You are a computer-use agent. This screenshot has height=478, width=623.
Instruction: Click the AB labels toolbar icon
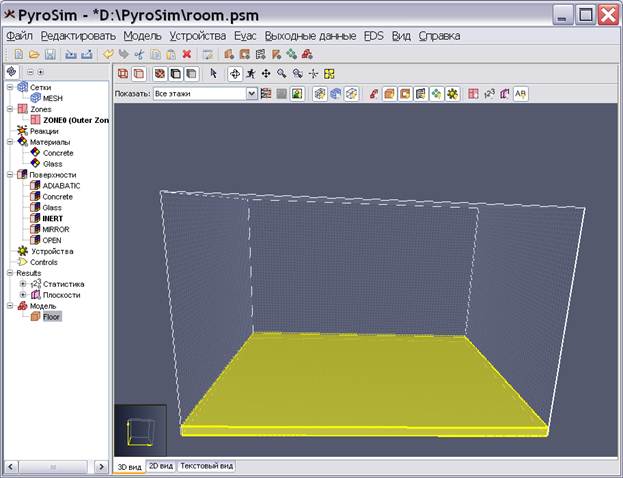click(x=520, y=94)
